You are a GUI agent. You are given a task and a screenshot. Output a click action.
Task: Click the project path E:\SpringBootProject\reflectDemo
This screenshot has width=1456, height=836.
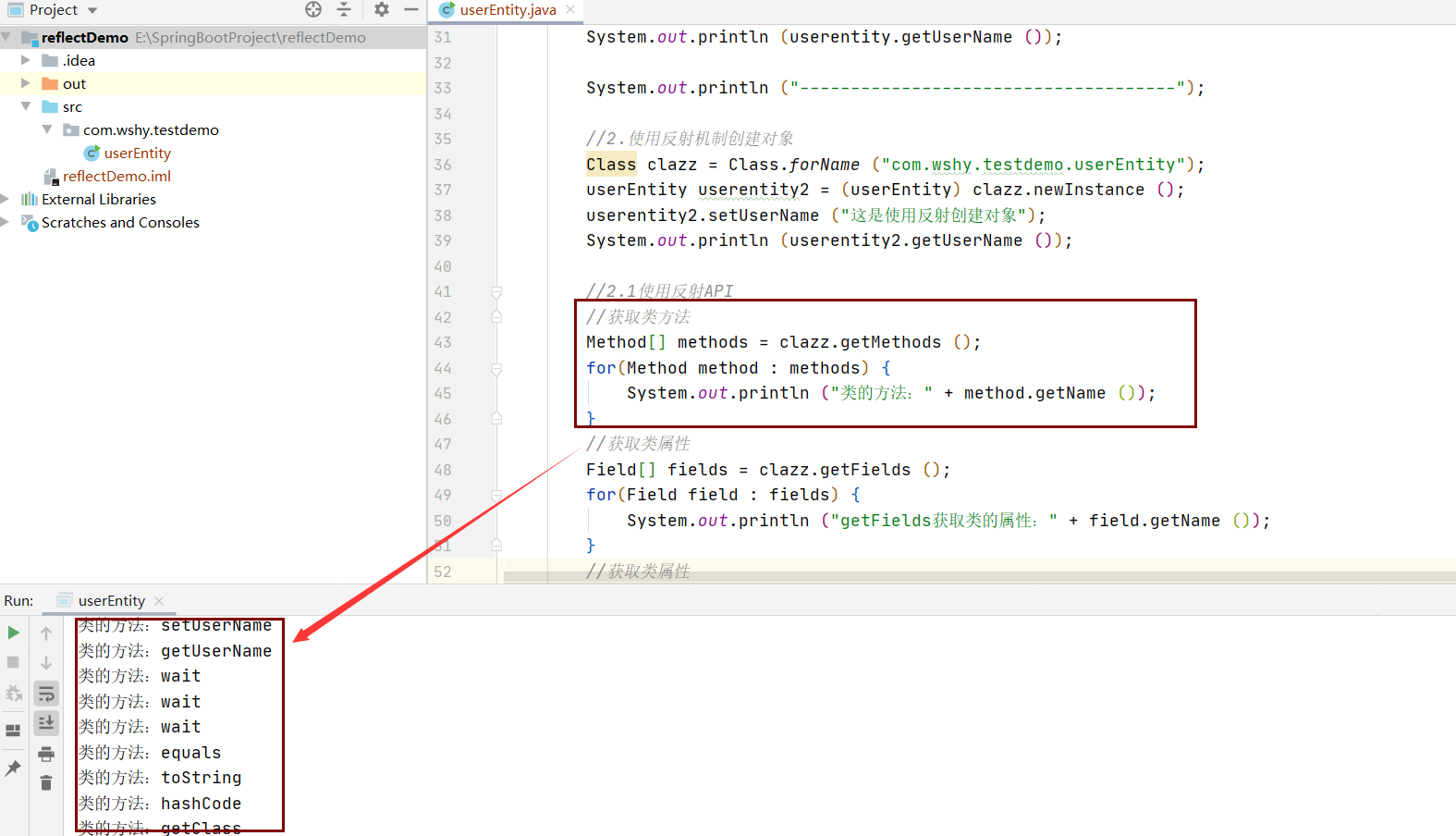tap(251, 37)
